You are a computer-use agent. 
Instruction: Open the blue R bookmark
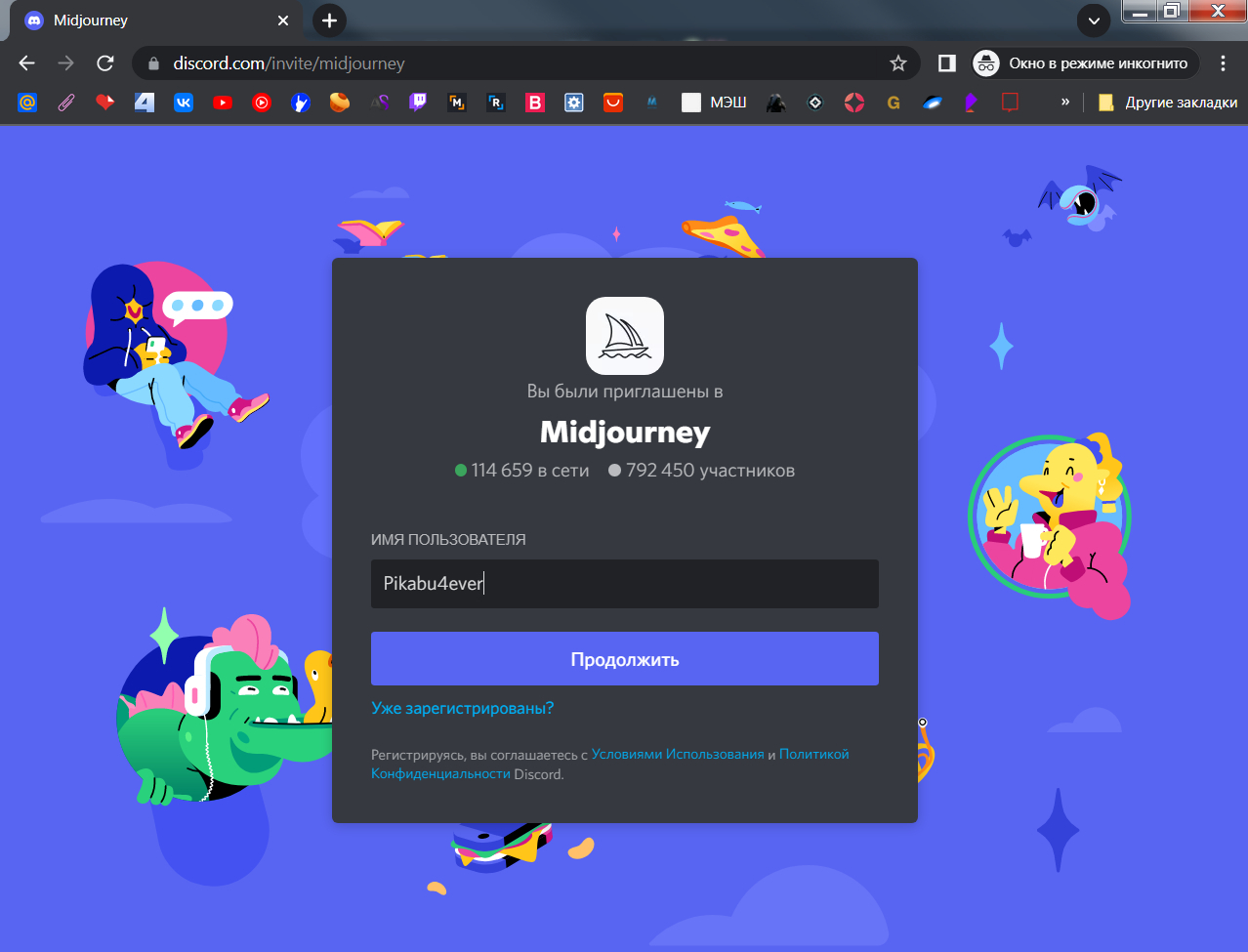pos(496,102)
